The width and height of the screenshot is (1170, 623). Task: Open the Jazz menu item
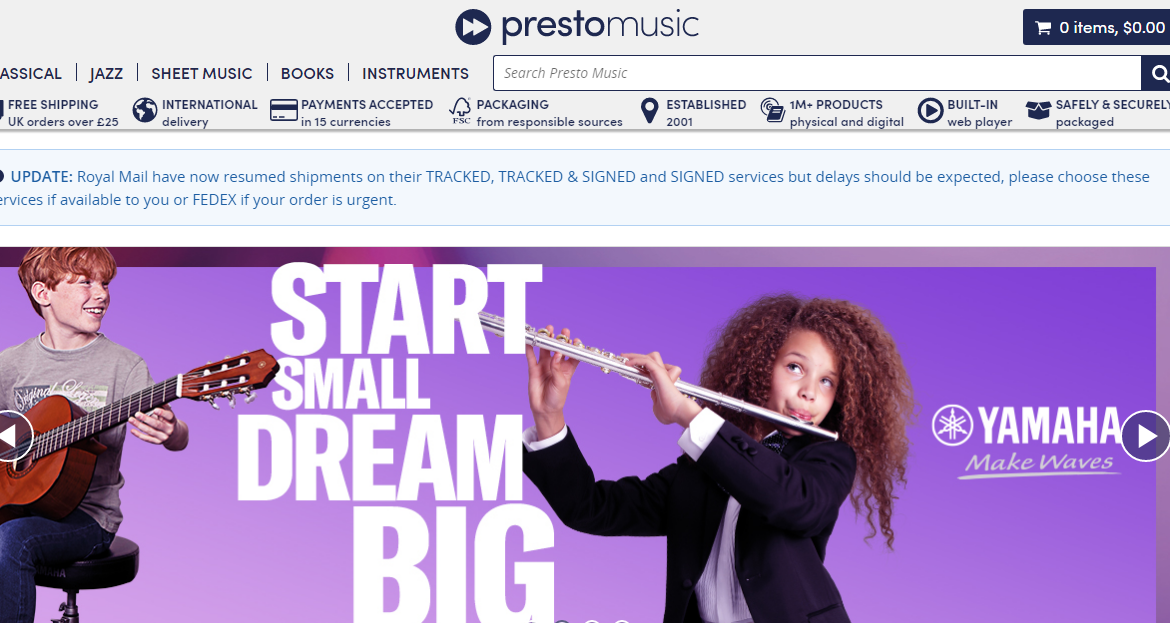(x=106, y=73)
